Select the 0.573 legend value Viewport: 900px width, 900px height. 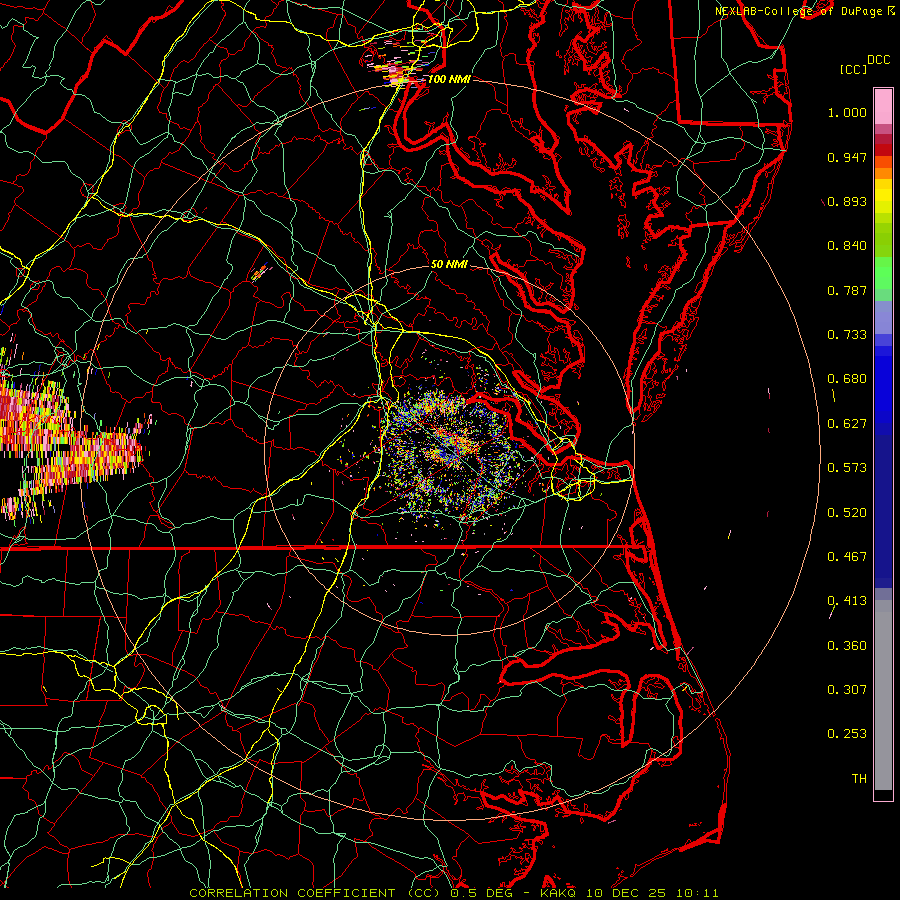coord(847,468)
